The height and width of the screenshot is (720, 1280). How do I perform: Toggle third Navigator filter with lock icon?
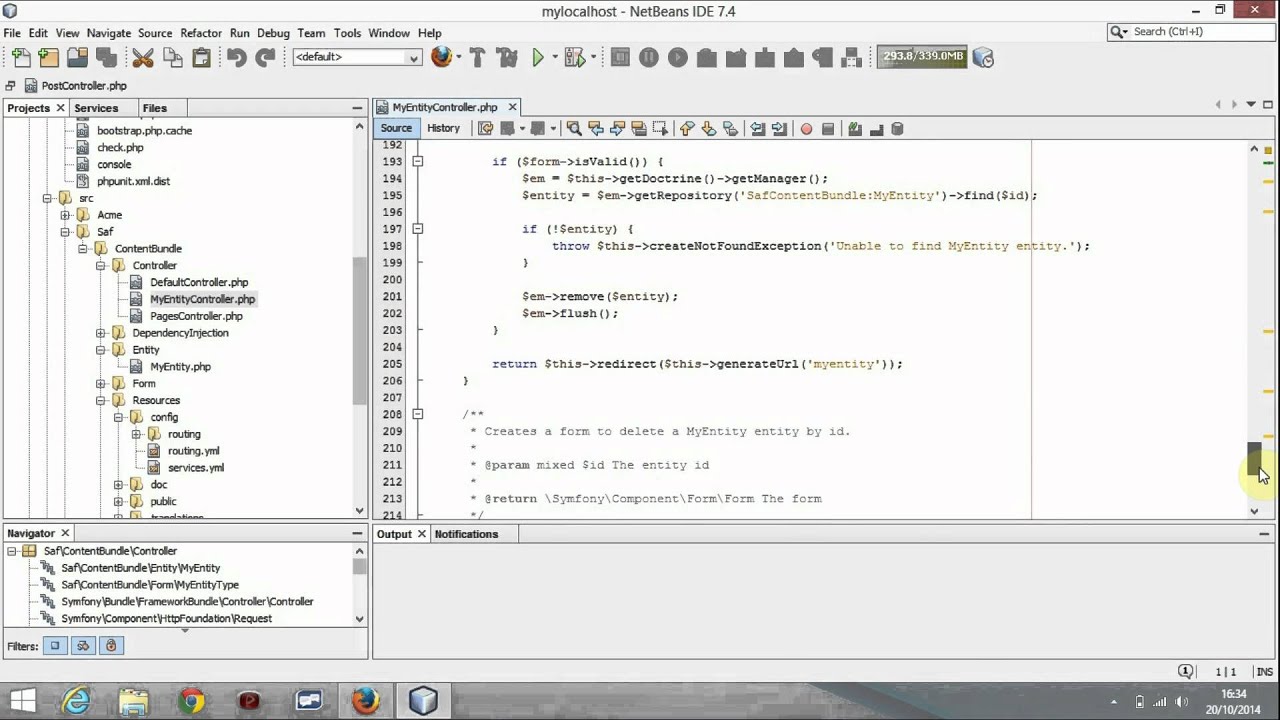pos(111,646)
